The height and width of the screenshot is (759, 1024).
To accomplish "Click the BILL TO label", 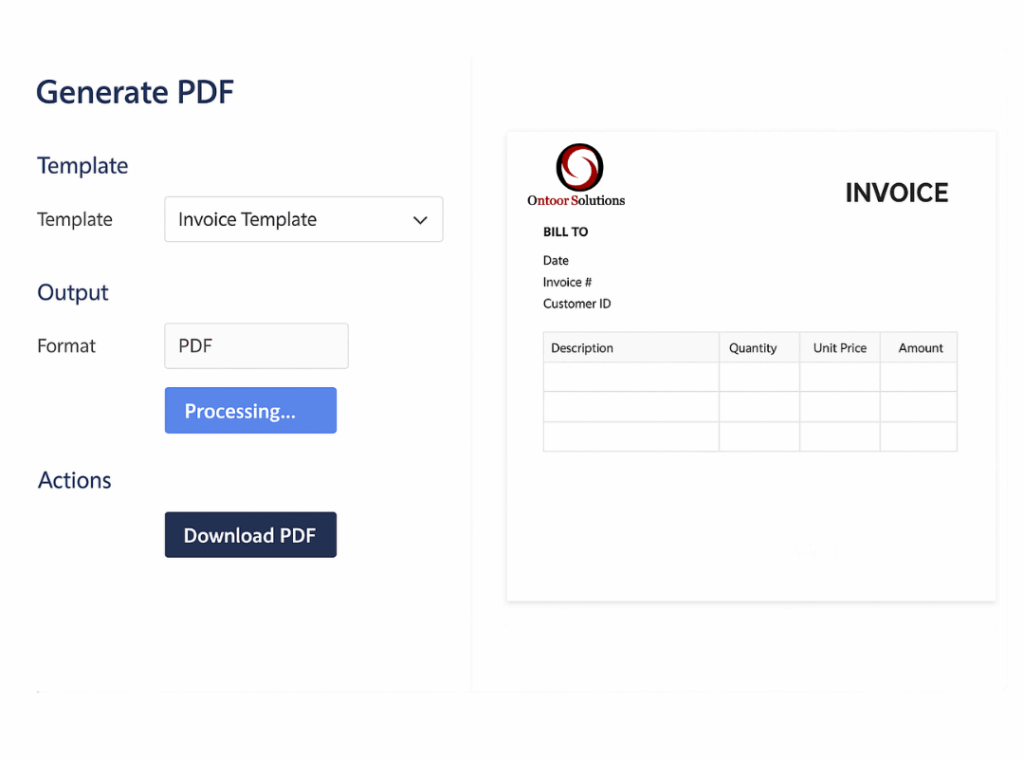I will tap(565, 232).
